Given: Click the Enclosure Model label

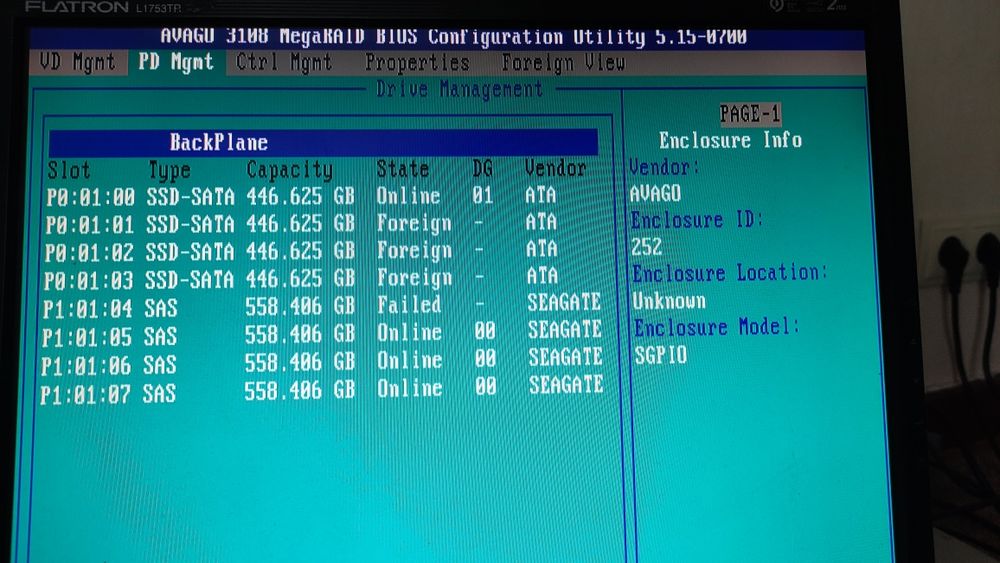Looking at the screenshot, I should point(717,328).
